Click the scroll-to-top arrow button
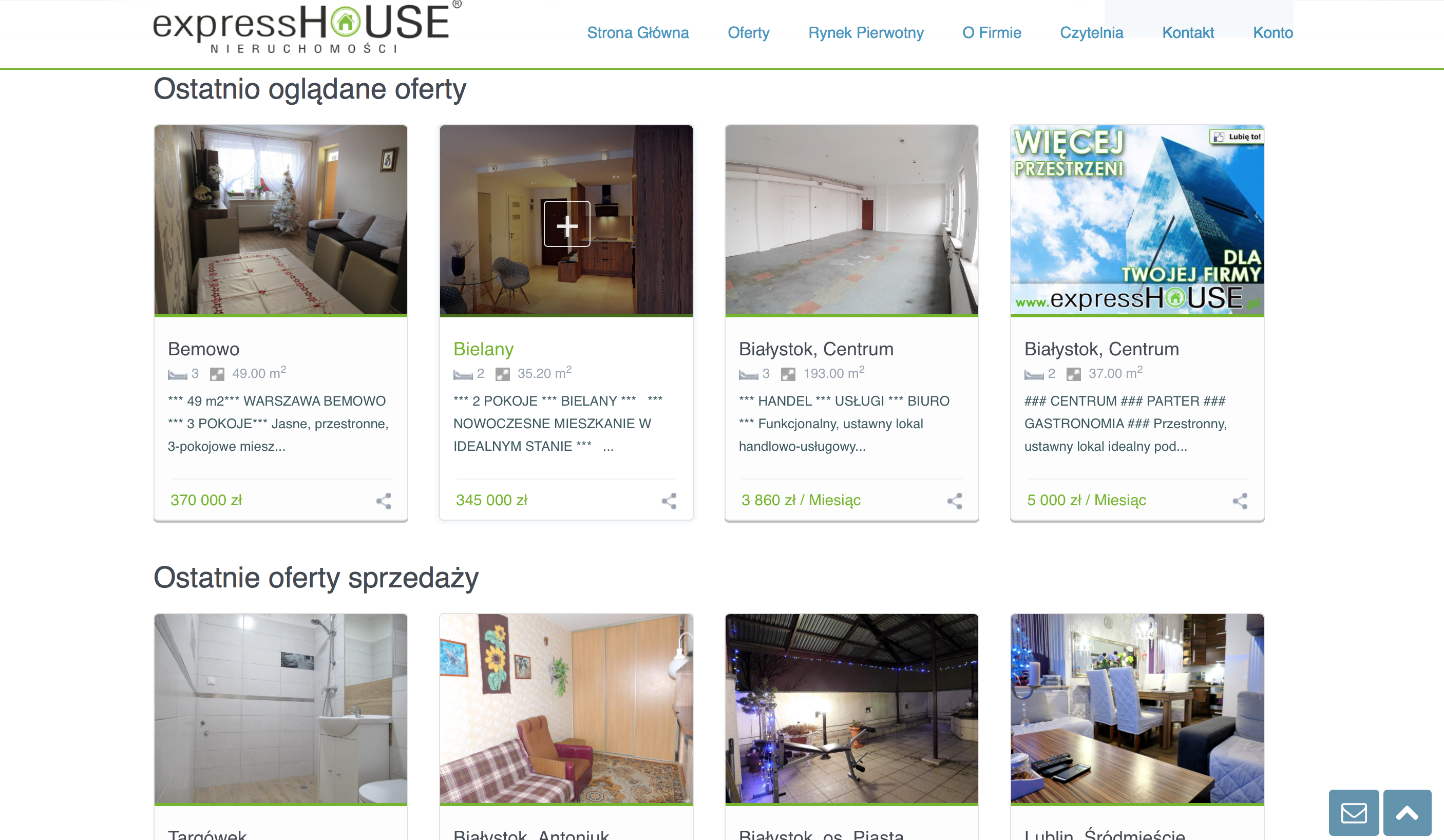 1408,812
